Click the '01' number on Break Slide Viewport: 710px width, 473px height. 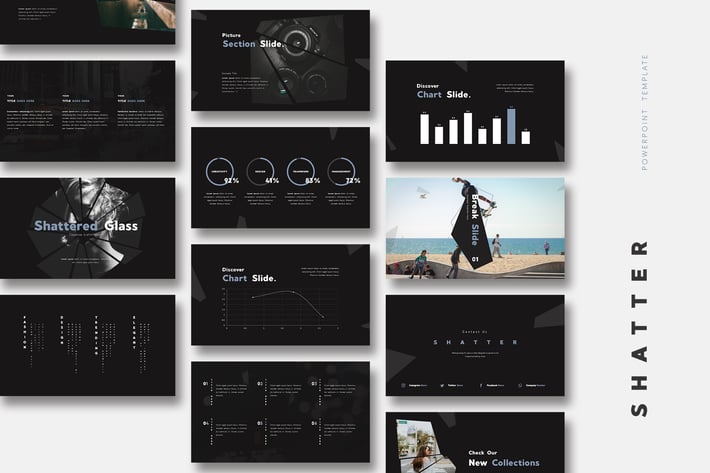tap(475, 259)
